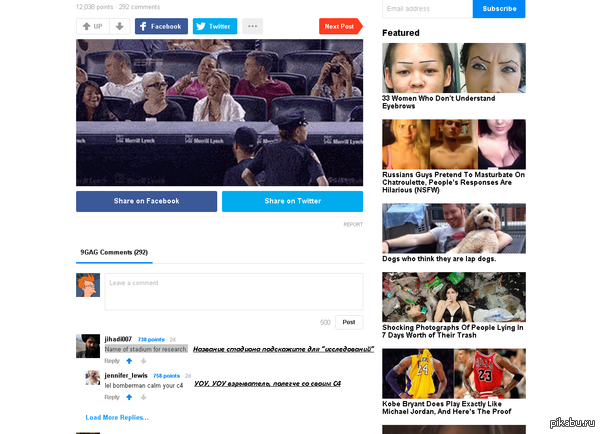
Task: Open 33 Women Who Don't Understand Eyebrows thumbnail
Action: point(454,68)
